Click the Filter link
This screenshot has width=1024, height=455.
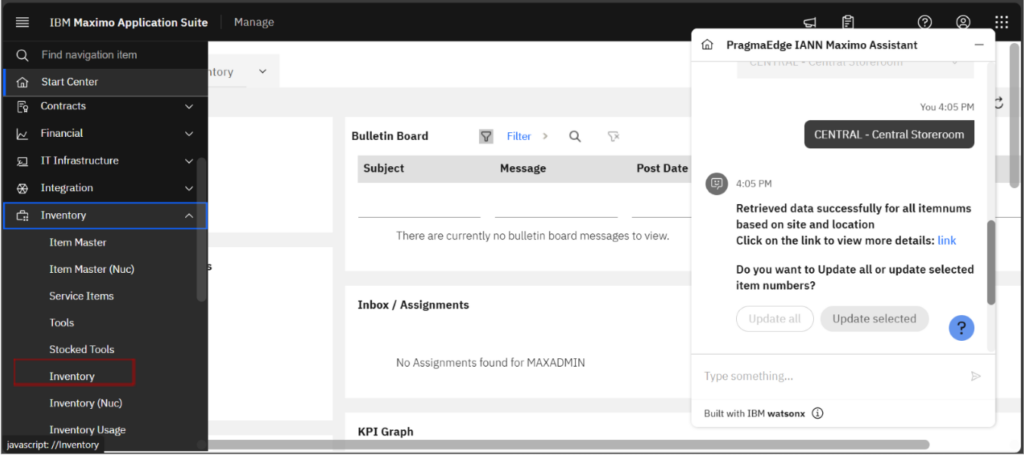519,136
